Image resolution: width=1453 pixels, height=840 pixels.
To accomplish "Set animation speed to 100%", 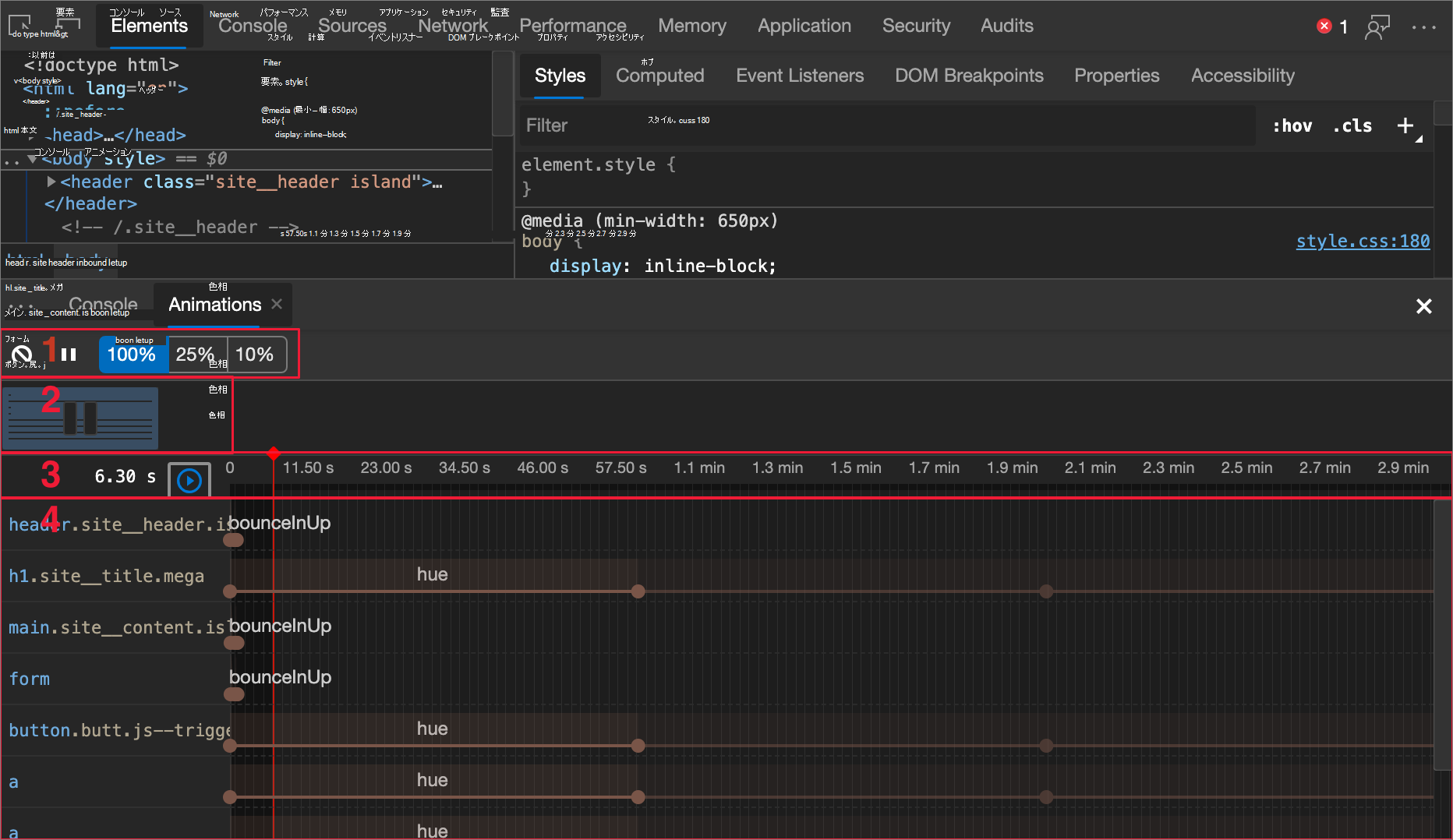I will pos(133,355).
